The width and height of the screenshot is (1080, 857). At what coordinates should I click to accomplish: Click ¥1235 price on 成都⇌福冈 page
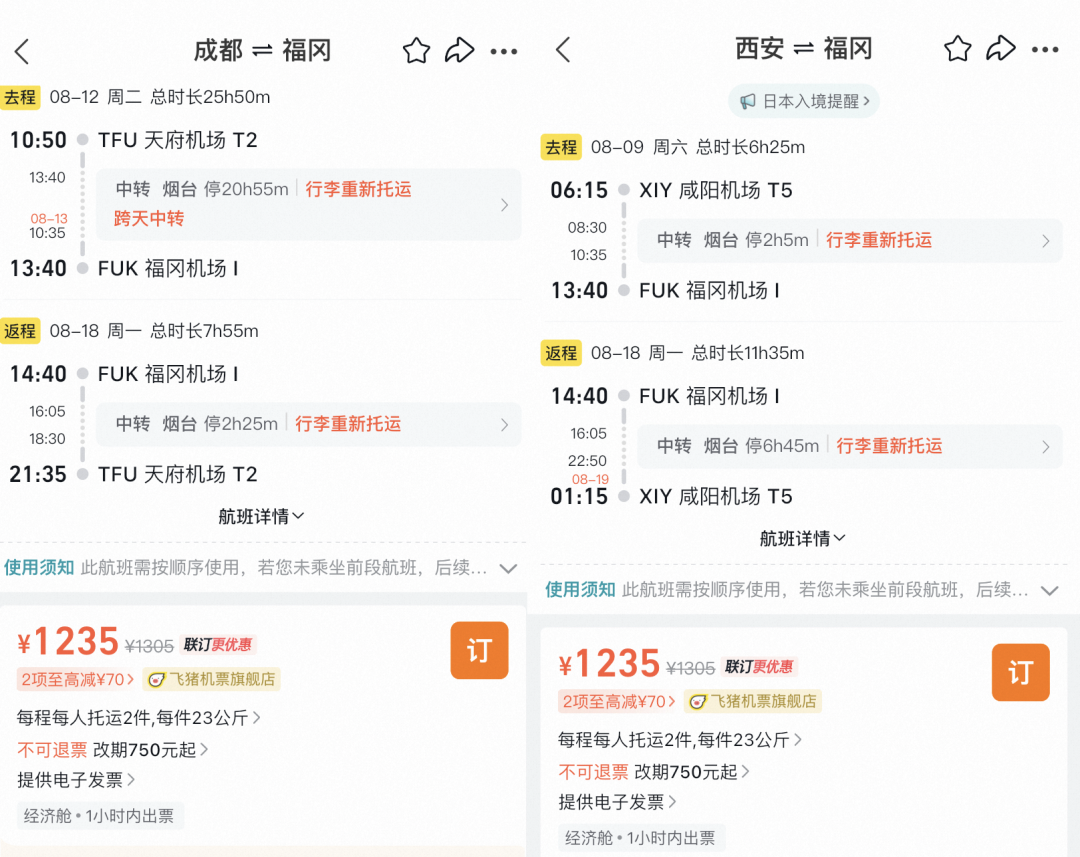[x=68, y=642]
